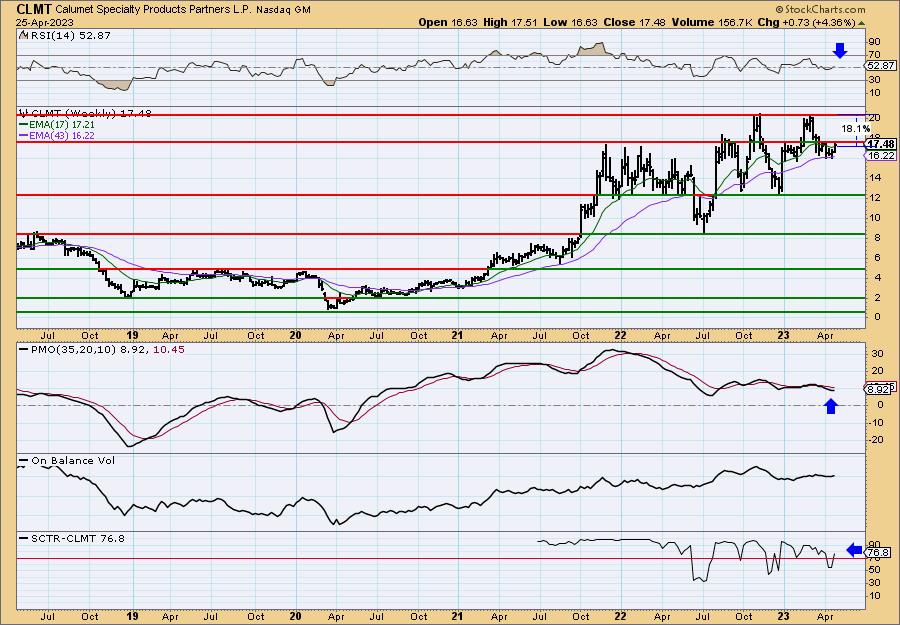The image size is (900, 625).
Task: Click the CLMT ticker symbol in the header
Action: pos(34,9)
